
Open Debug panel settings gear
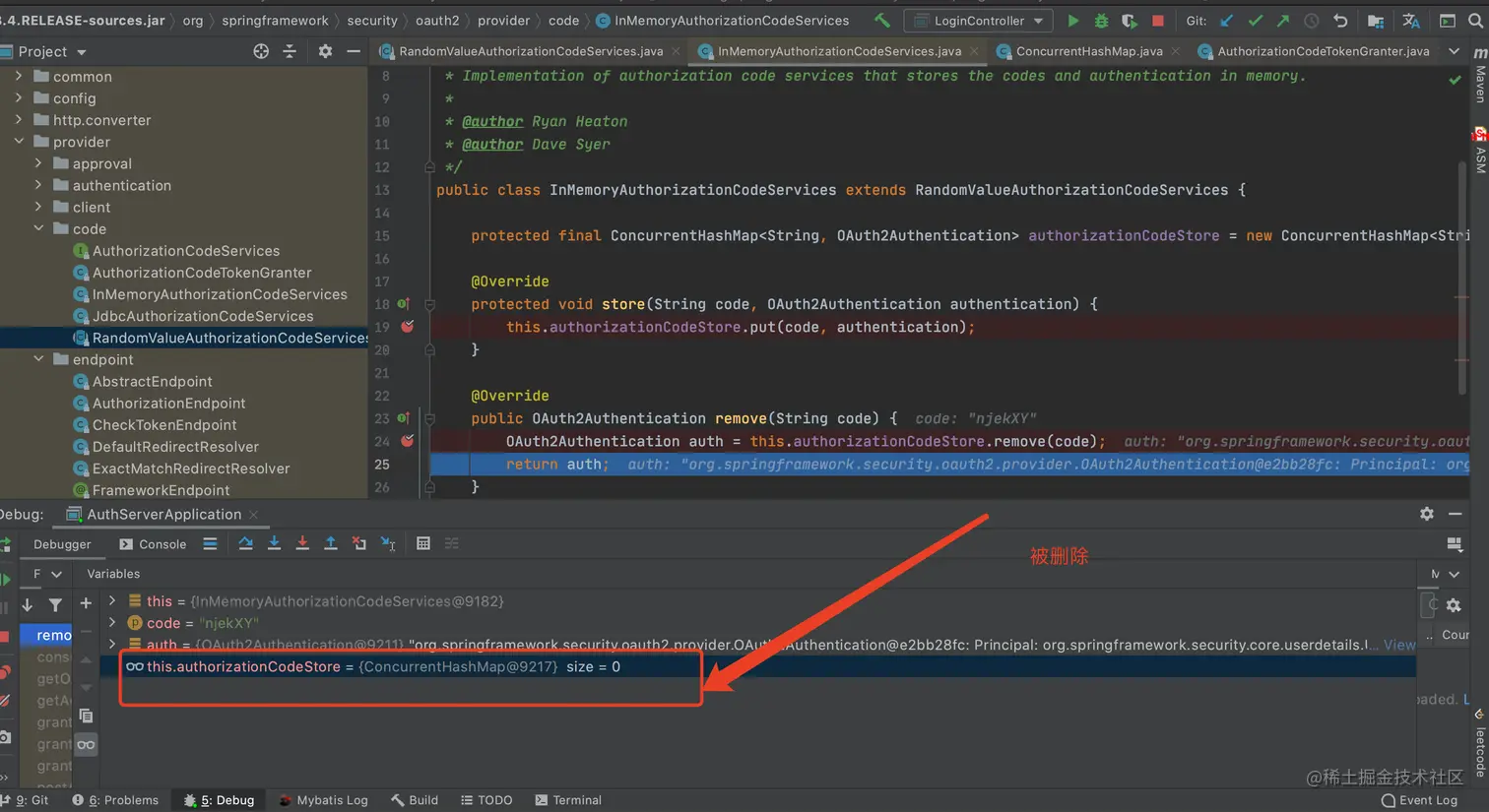tap(1427, 514)
